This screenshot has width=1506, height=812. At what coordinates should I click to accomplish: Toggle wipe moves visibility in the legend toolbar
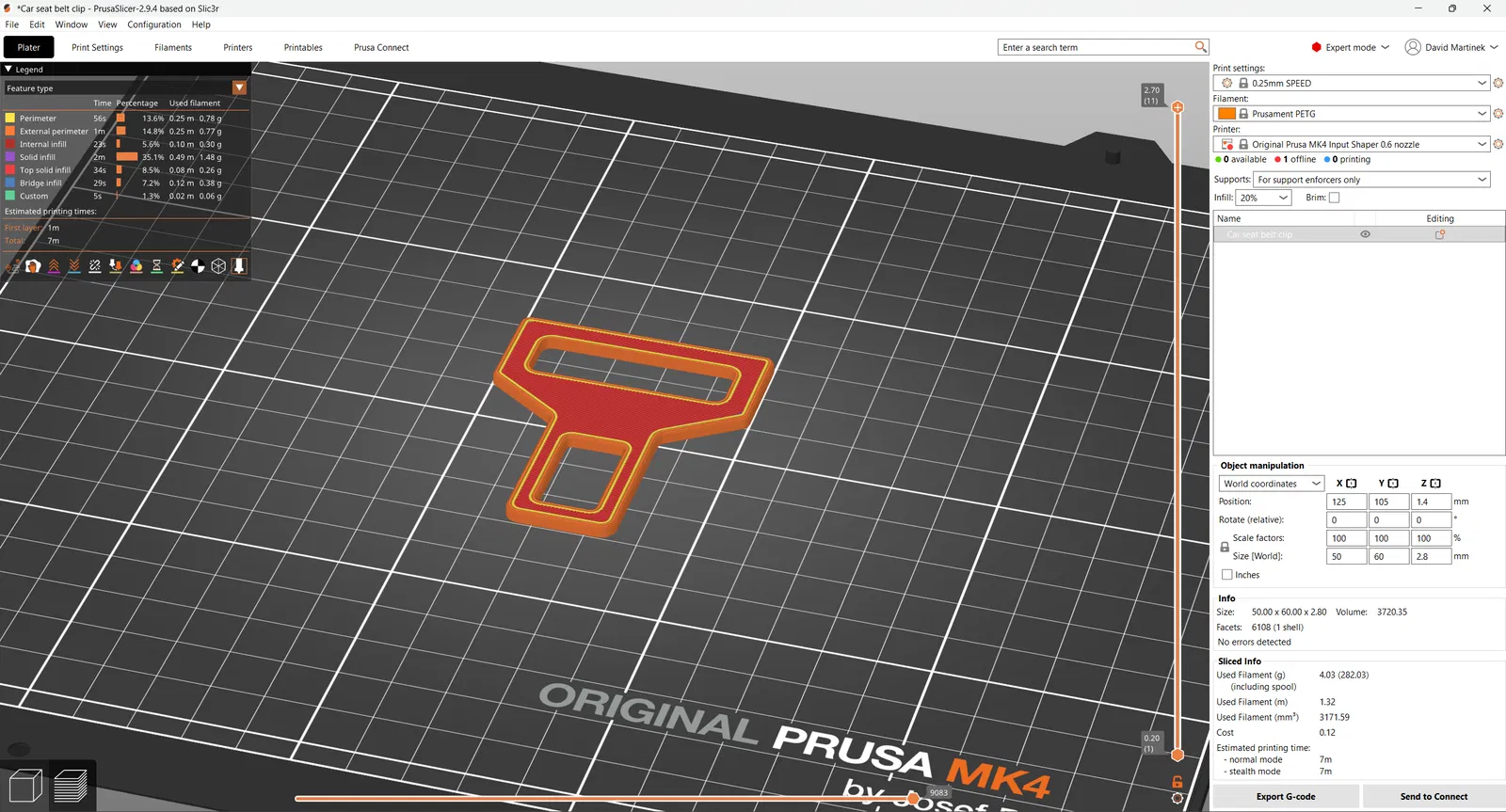point(33,266)
